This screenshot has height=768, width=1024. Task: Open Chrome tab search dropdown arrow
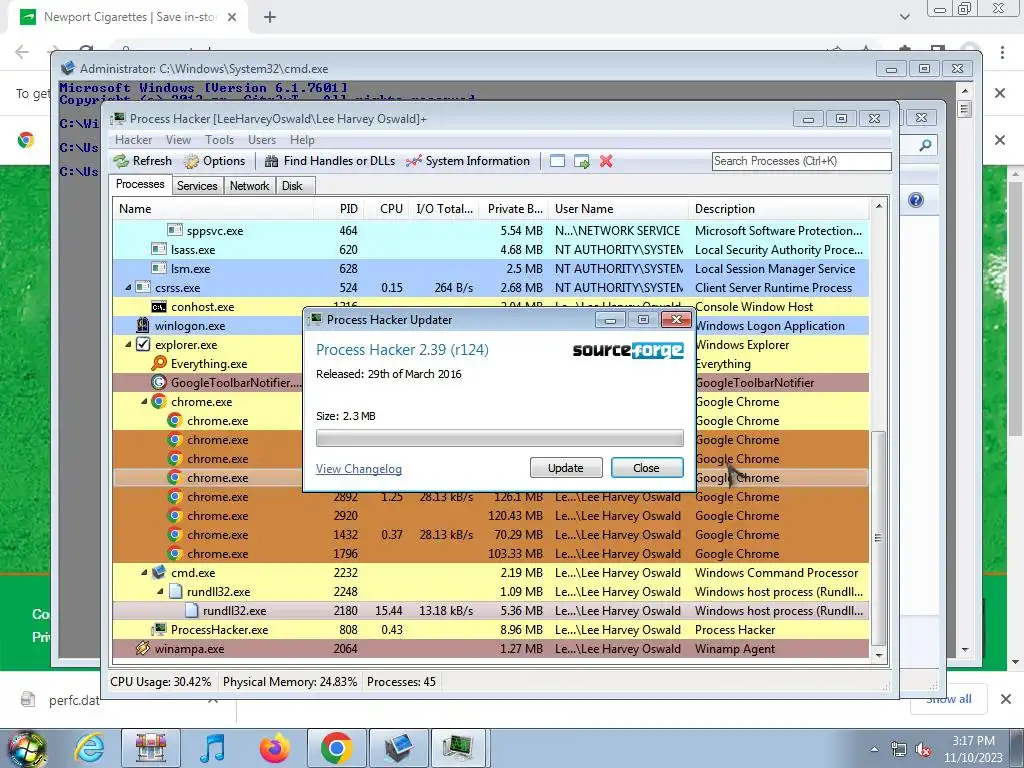[904, 17]
